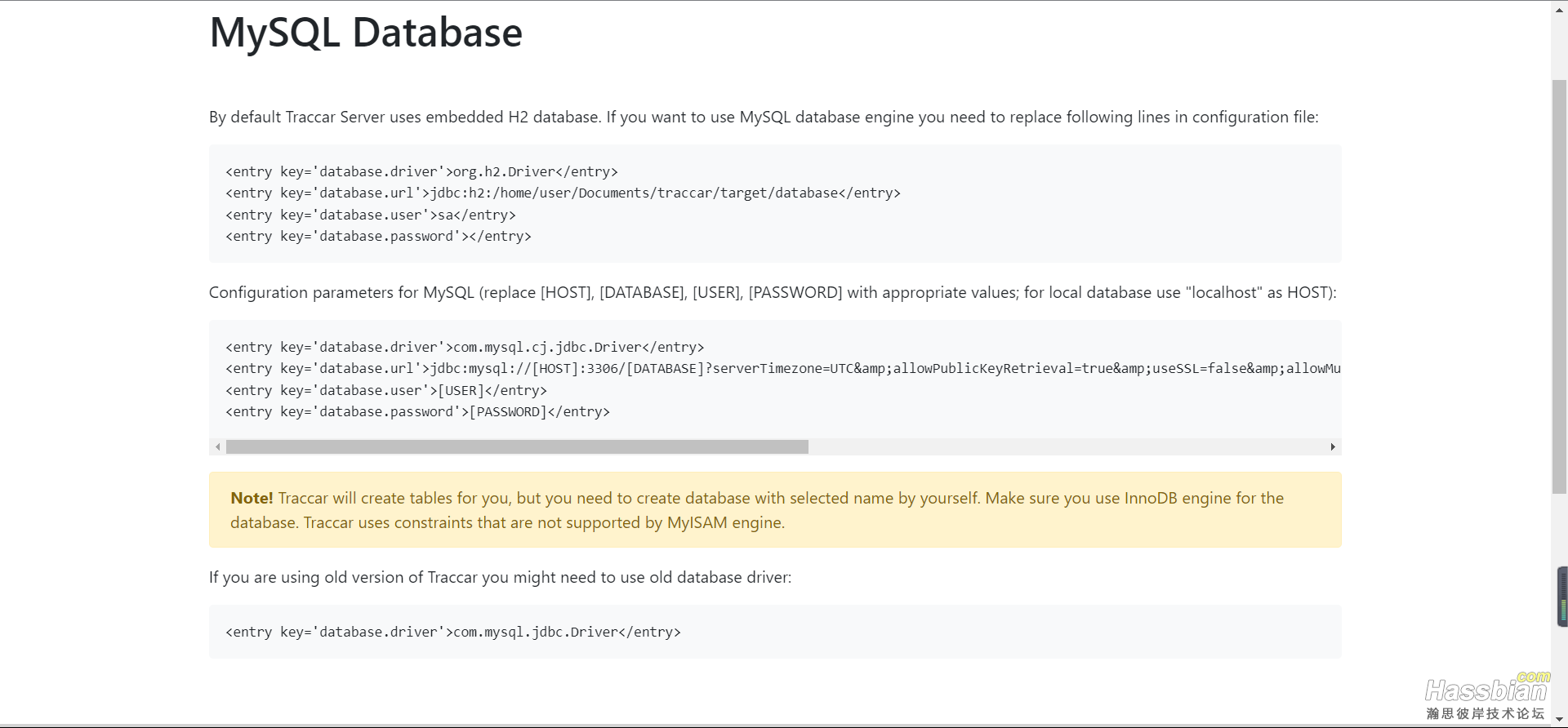
Task: Click the [USER] database.user entry line
Action: point(386,390)
